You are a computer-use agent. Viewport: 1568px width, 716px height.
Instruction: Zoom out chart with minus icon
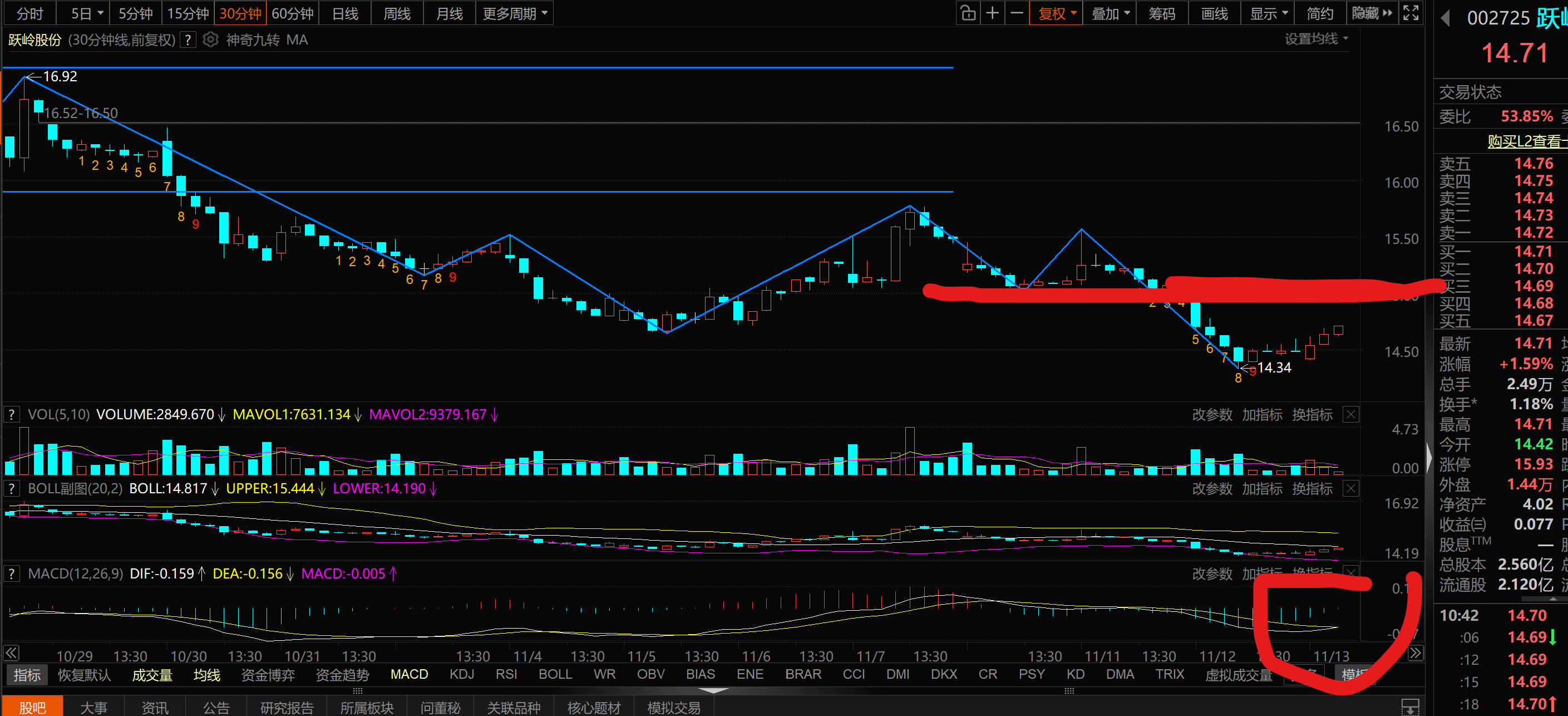(1017, 13)
